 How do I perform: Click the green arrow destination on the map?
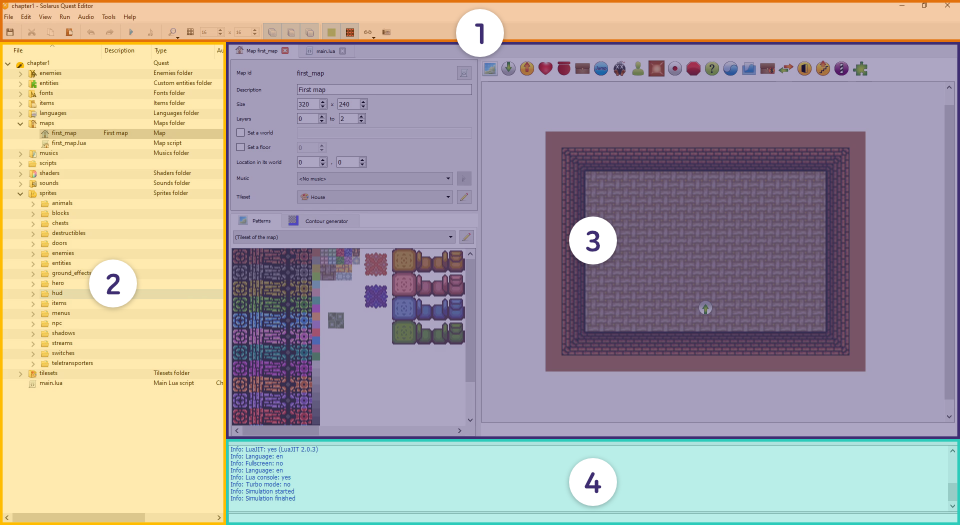[705, 308]
